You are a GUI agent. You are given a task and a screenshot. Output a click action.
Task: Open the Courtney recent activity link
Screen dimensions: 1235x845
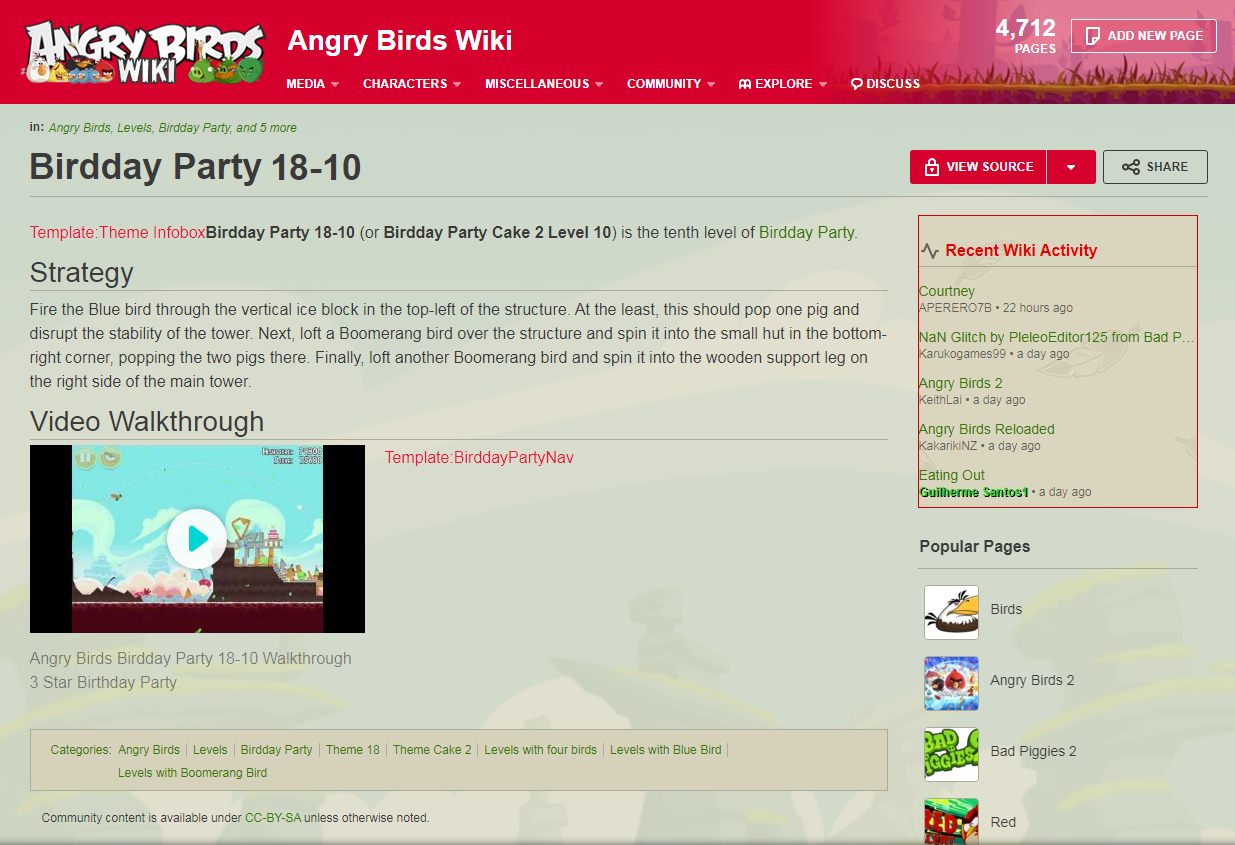tap(947, 291)
